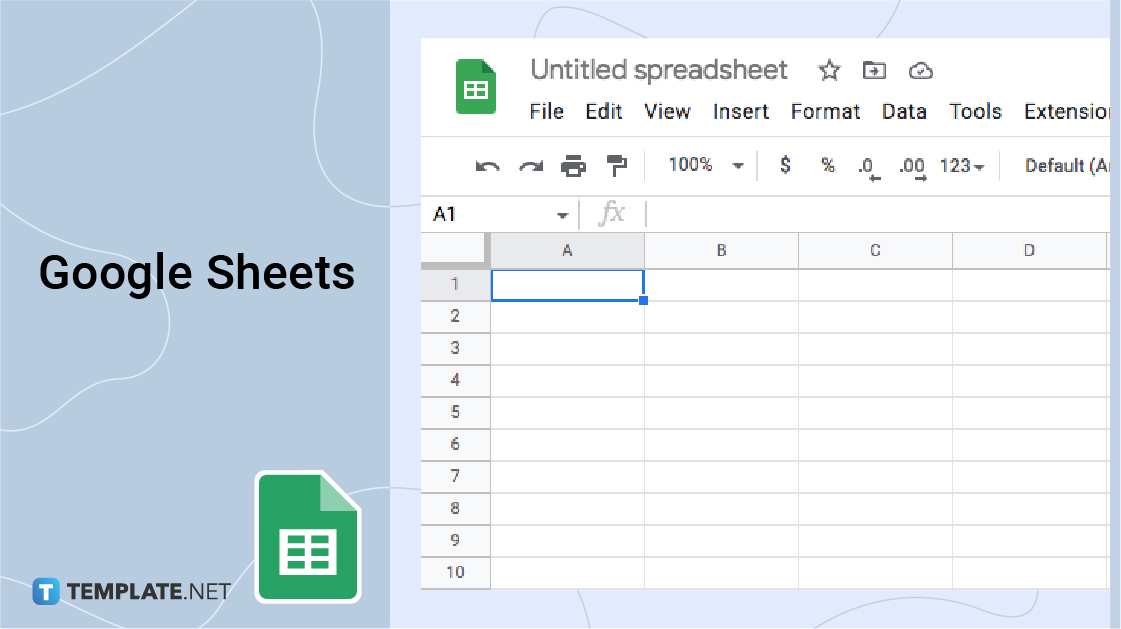Increase decimal places
1121x629 pixels.
[x=912, y=168]
